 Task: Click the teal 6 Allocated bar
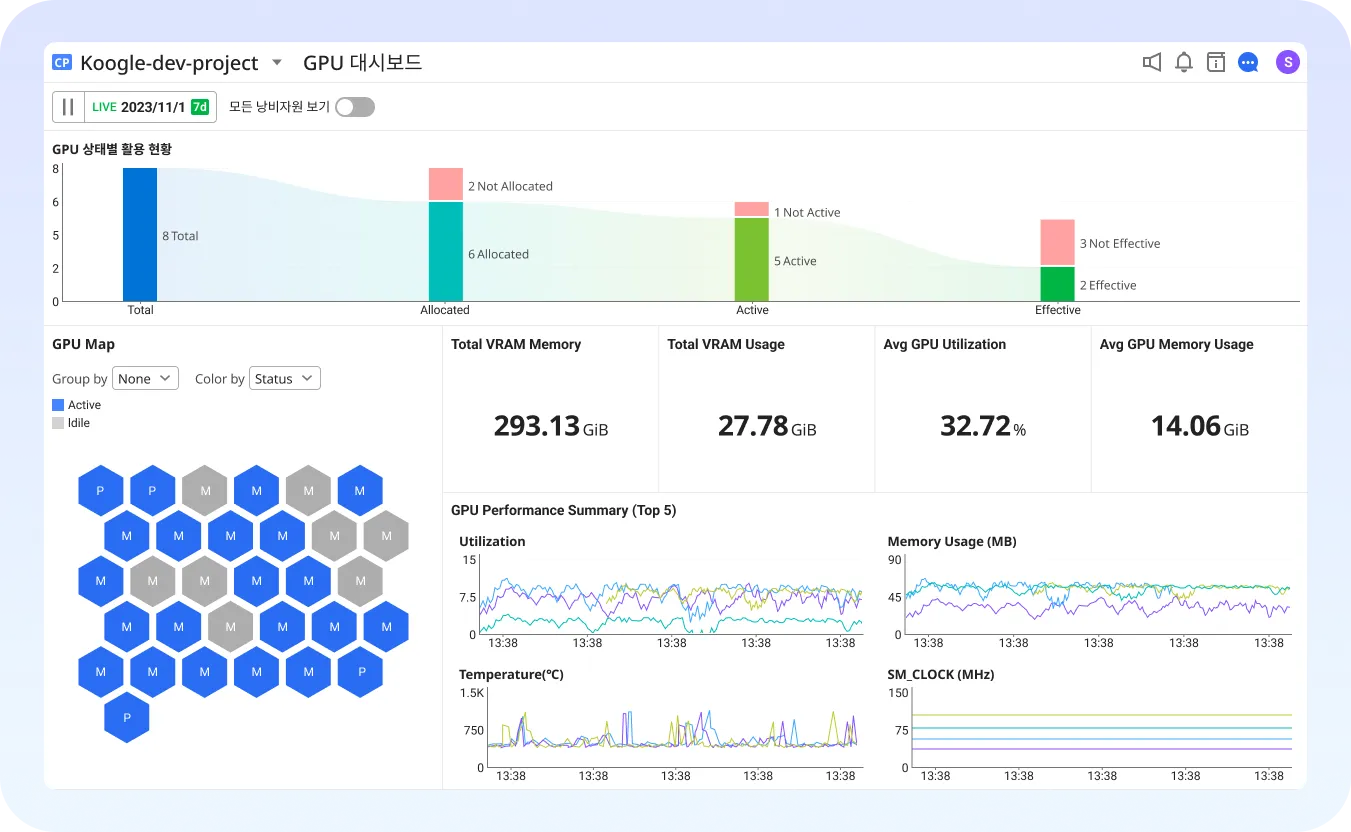[446, 252]
